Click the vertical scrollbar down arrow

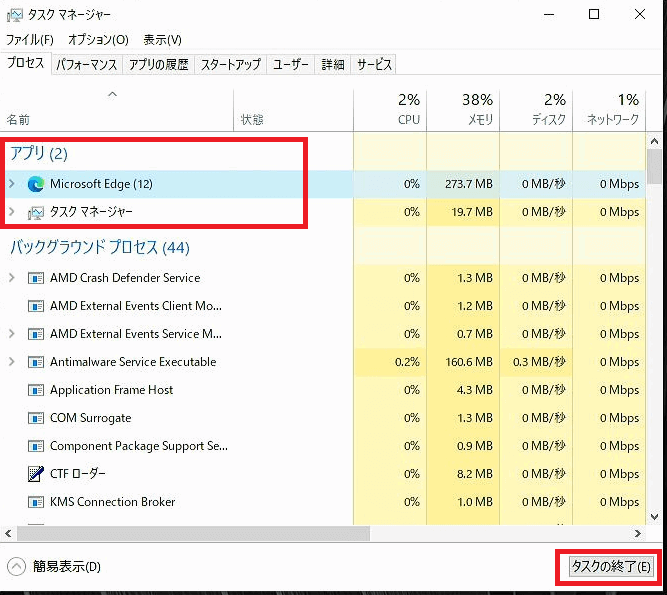point(654,517)
